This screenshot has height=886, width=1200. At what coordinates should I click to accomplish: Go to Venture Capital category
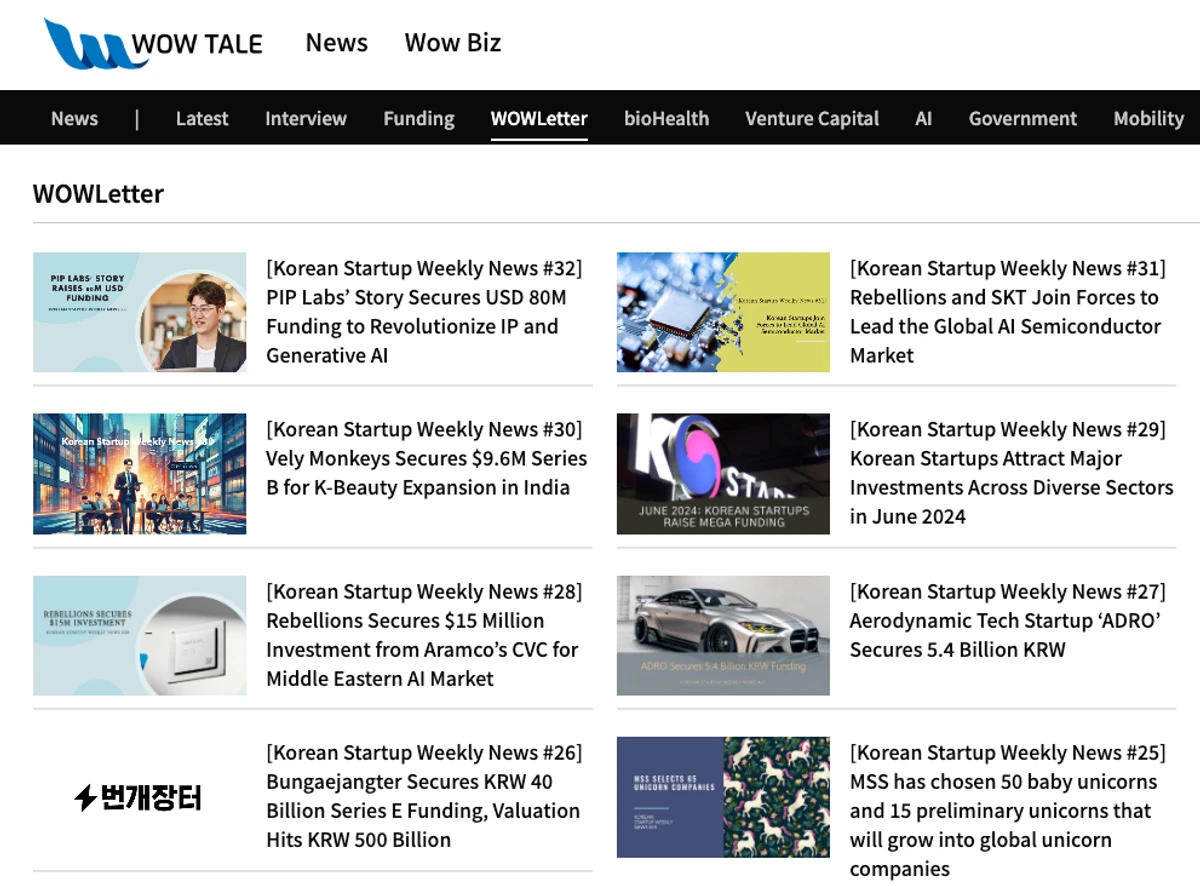point(812,118)
